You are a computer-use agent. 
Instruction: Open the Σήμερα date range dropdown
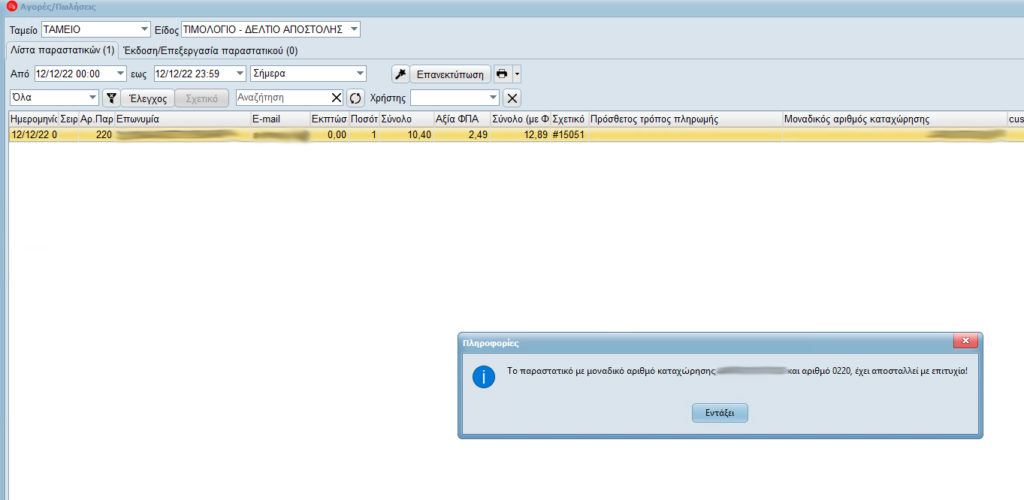[360, 74]
